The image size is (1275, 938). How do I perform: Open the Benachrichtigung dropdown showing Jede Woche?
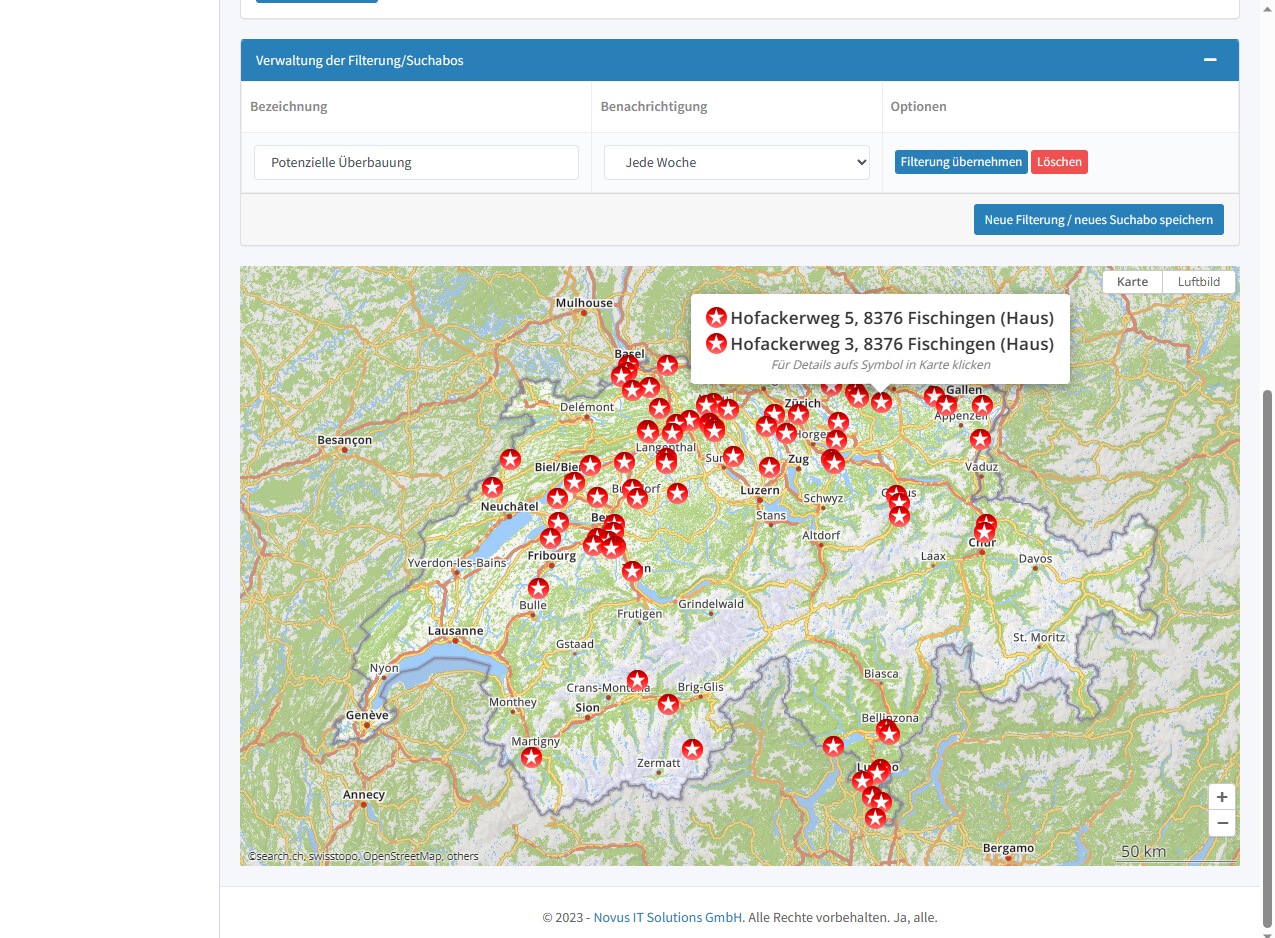736,162
